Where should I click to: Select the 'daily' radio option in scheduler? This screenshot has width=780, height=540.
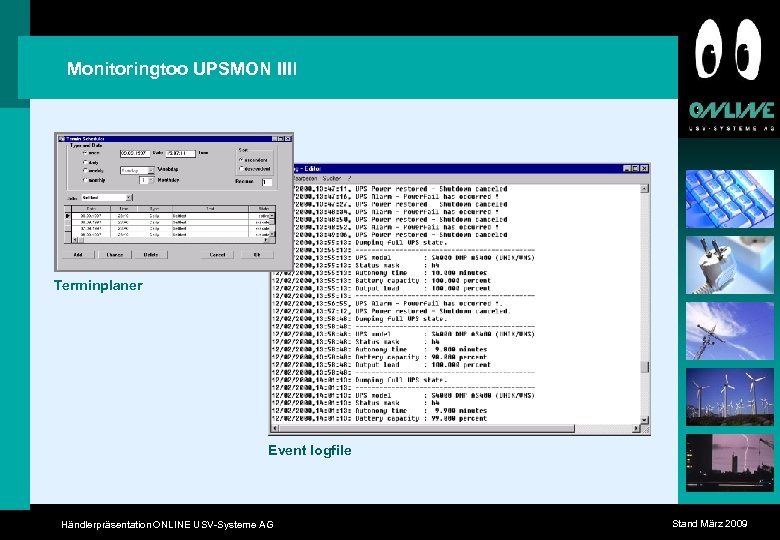(85, 163)
